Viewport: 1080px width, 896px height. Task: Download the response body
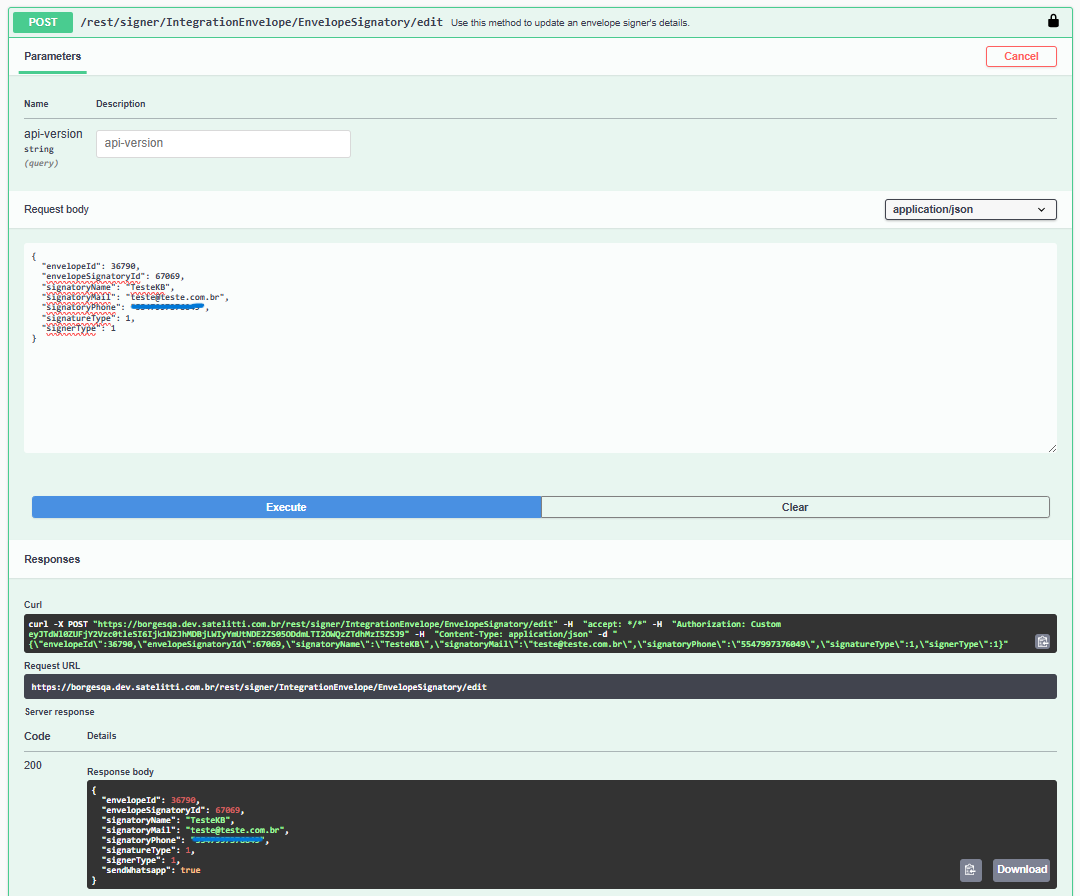click(1021, 869)
